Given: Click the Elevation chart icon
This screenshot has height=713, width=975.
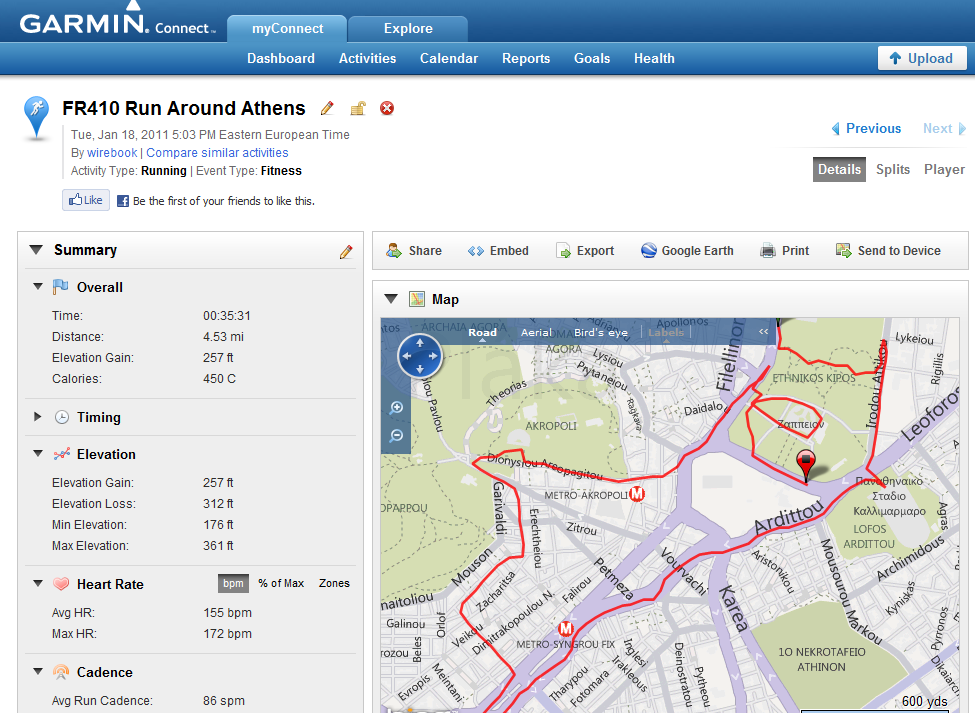Looking at the screenshot, I should pyautogui.click(x=62, y=454).
